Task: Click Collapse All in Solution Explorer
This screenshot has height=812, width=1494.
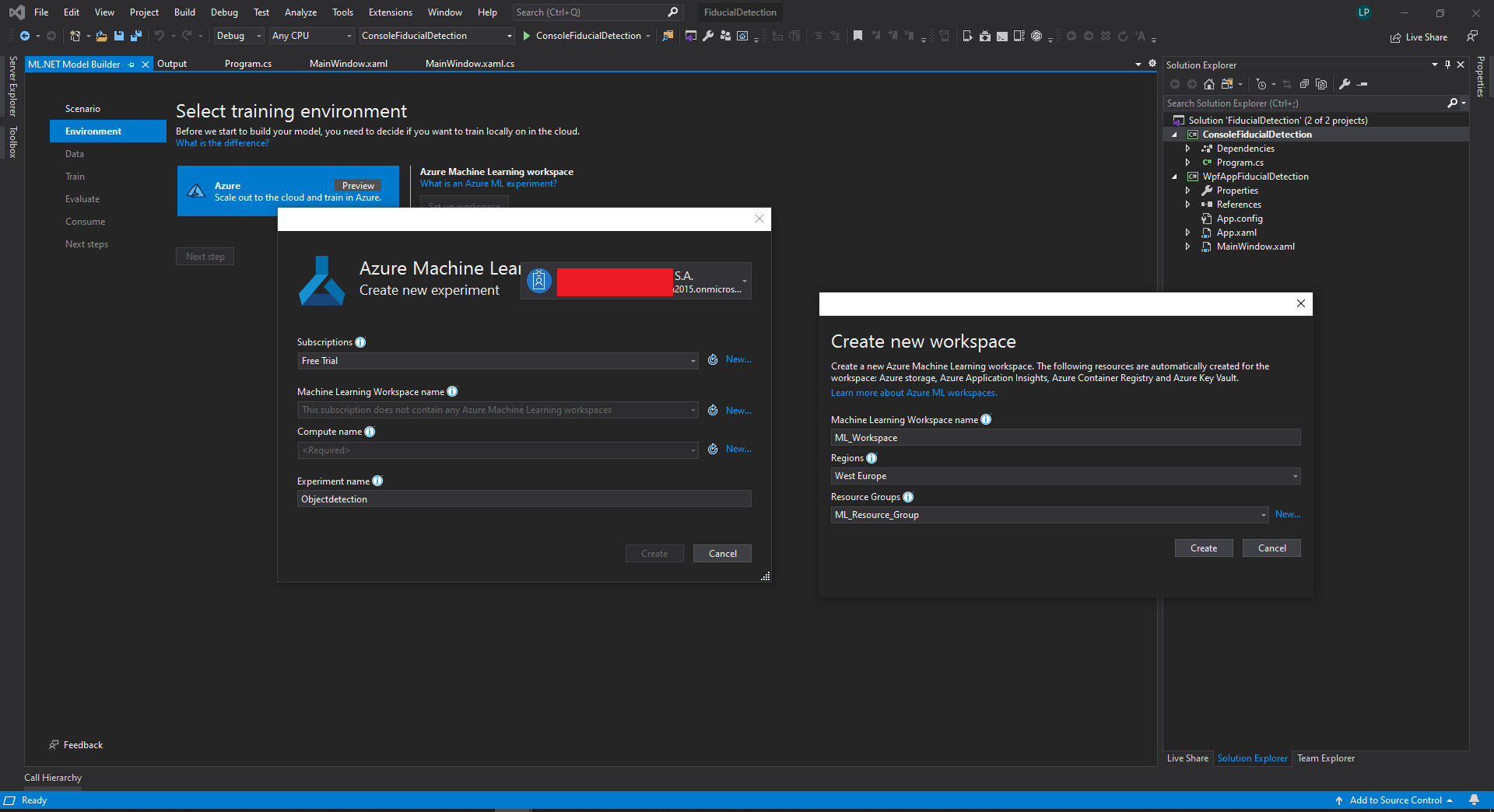Action: tap(1304, 84)
